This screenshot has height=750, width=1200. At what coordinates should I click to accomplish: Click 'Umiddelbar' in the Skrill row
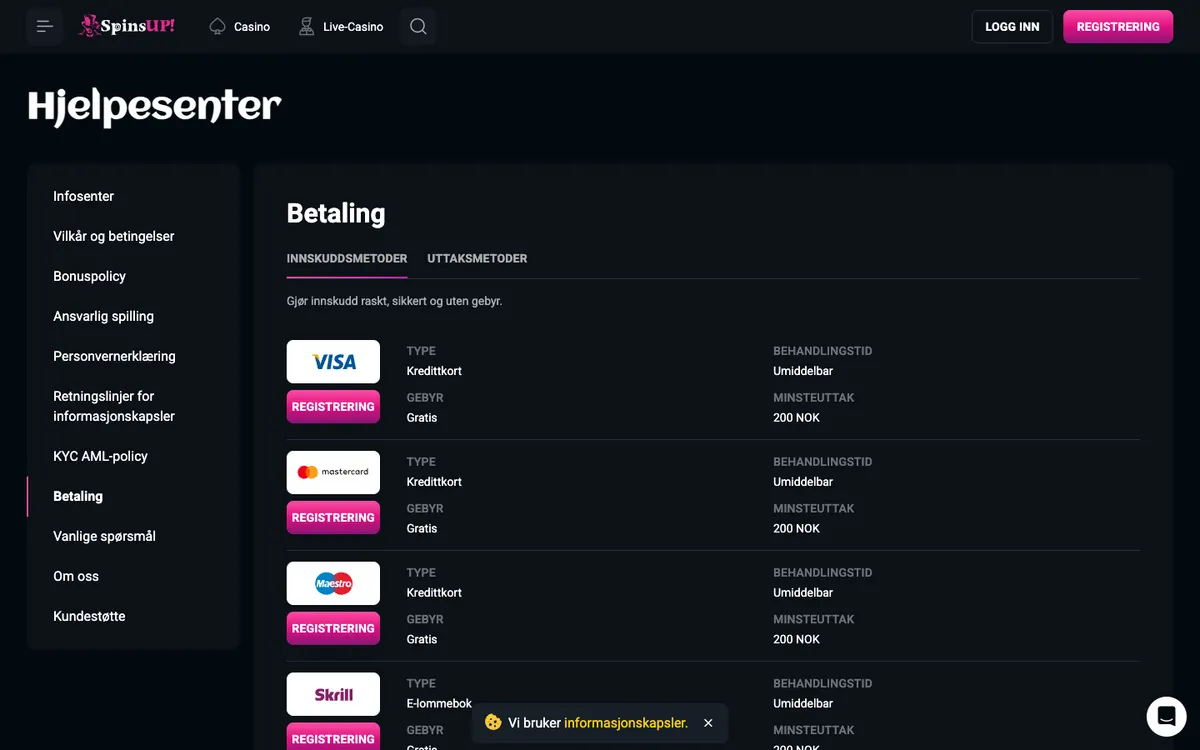coord(803,703)
